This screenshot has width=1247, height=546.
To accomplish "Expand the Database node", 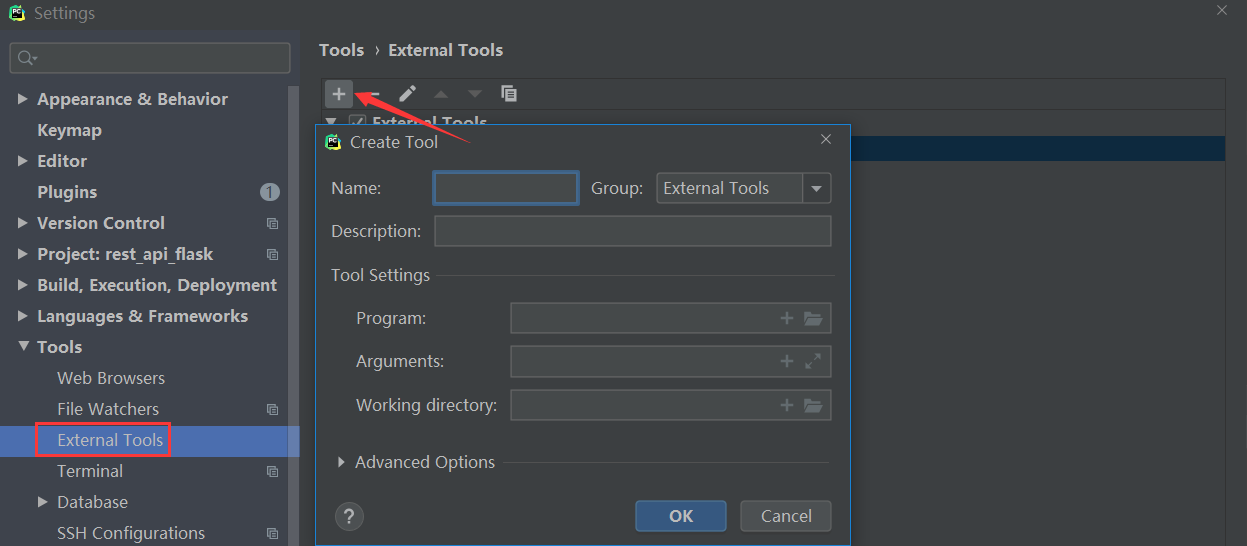I will [x=42, y=502].
